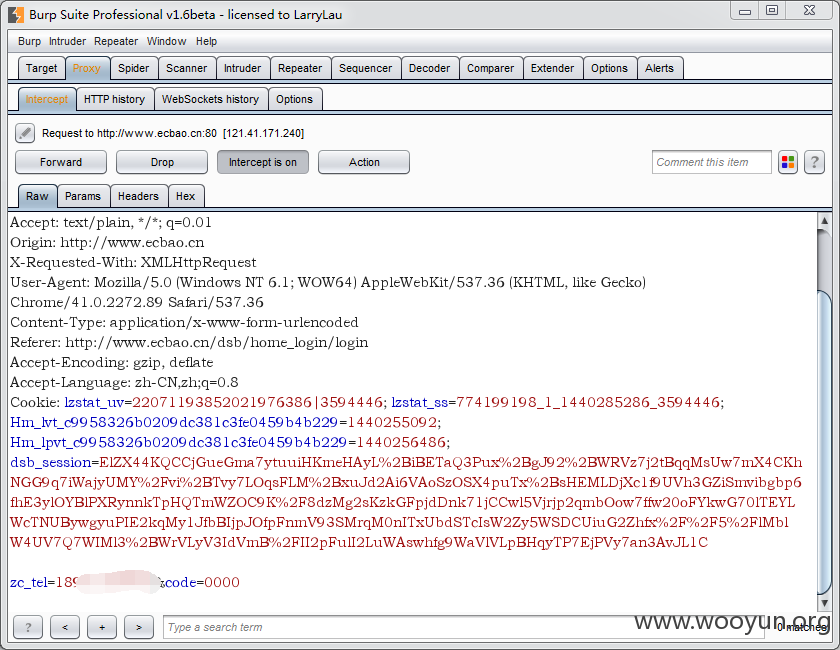The width and height of the screenshot is (840, 650).
Task: Open the Repeater menu in menu bar
Action: 116,41
